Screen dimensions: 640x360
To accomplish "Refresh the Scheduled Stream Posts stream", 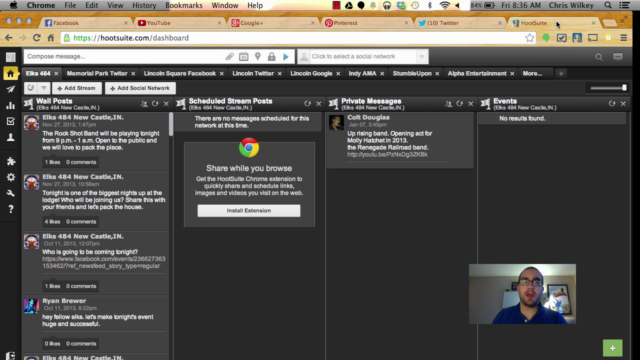I will click(x=307, y=104).
